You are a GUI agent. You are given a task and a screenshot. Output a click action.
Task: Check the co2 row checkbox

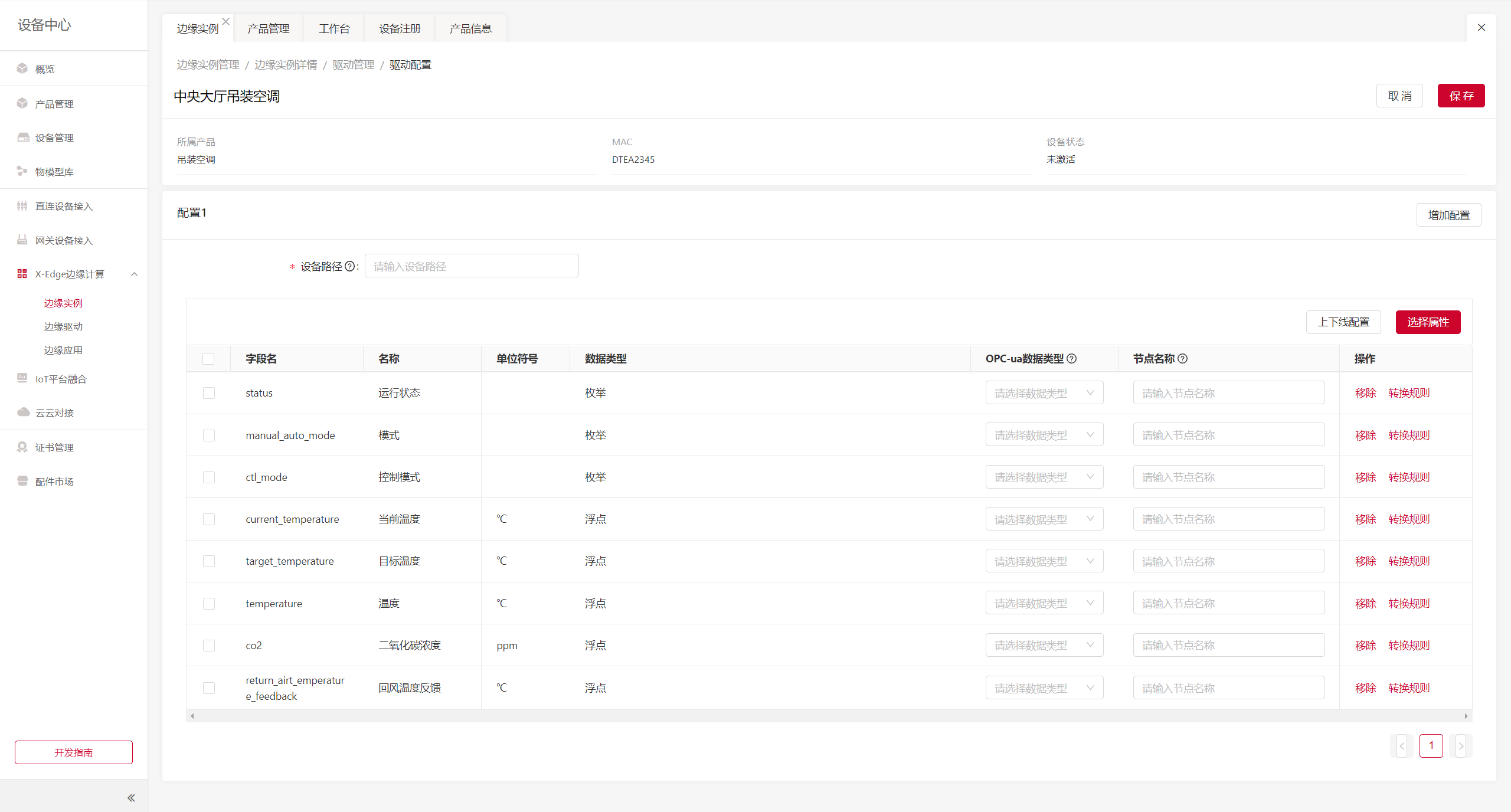pos(209,646)
